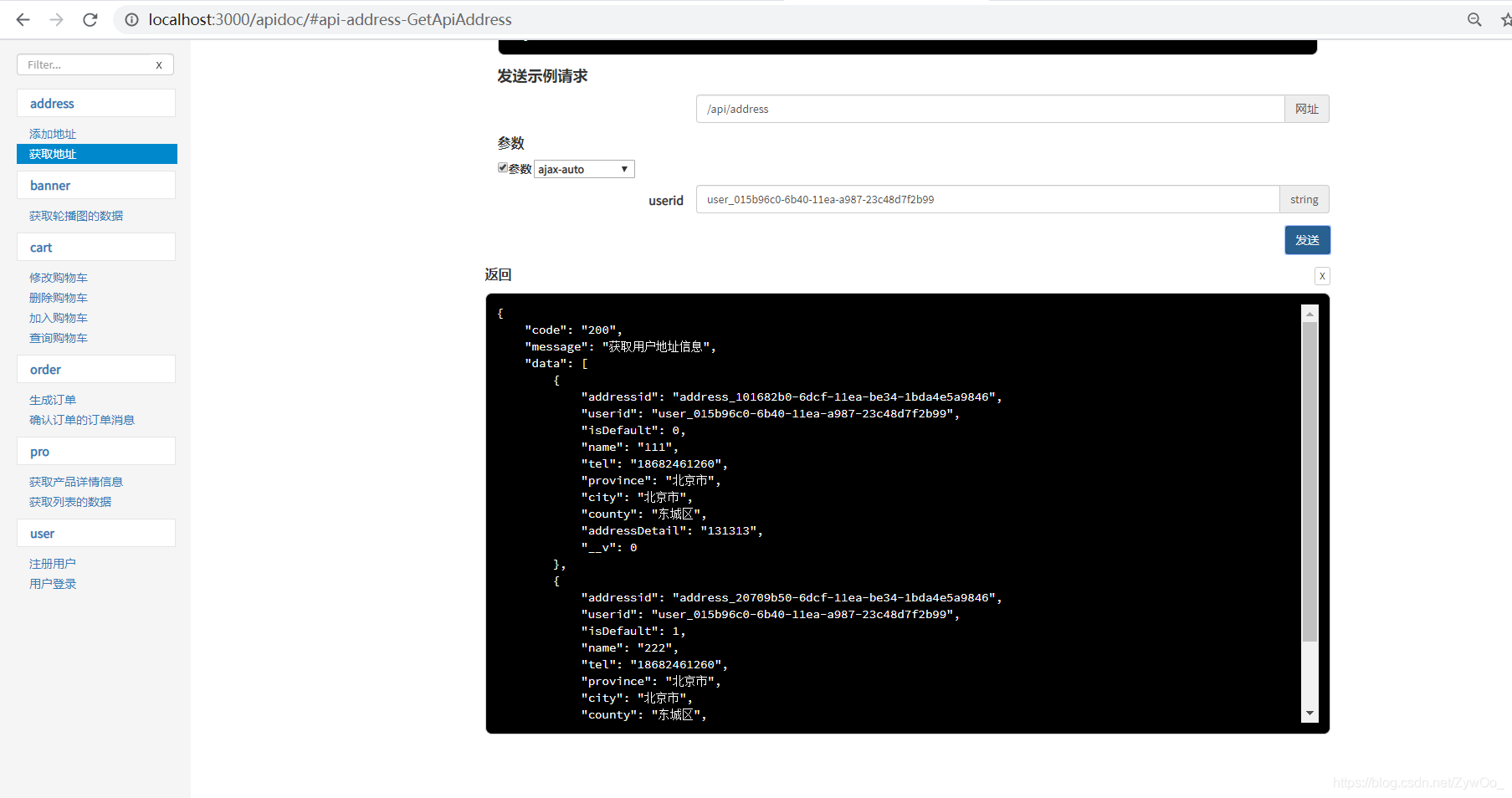1512x798 pixels.
Task: Send the sample request with 发送
Action: 1307,240
